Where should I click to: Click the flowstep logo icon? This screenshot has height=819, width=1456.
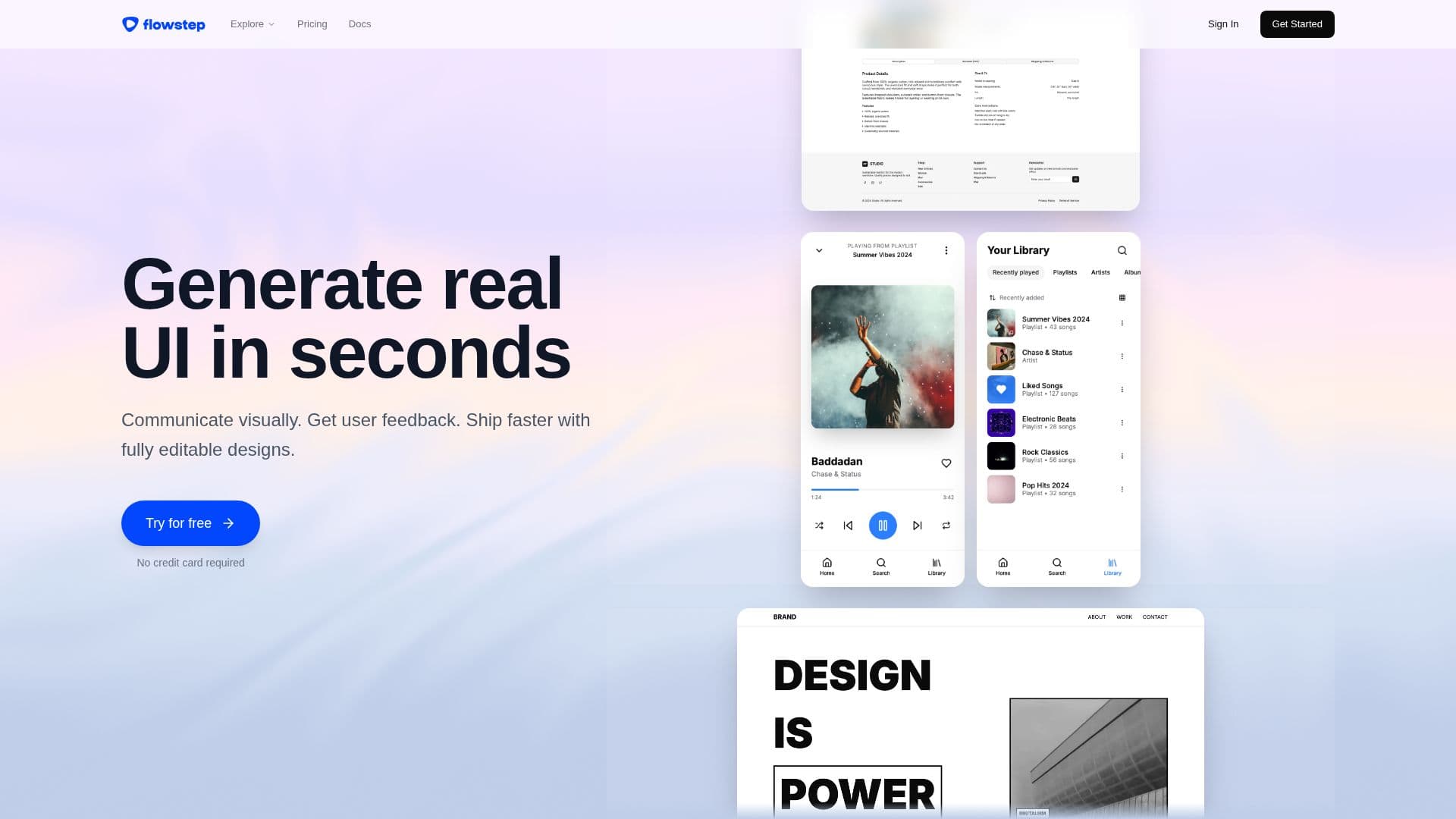(x=130, y=24)
